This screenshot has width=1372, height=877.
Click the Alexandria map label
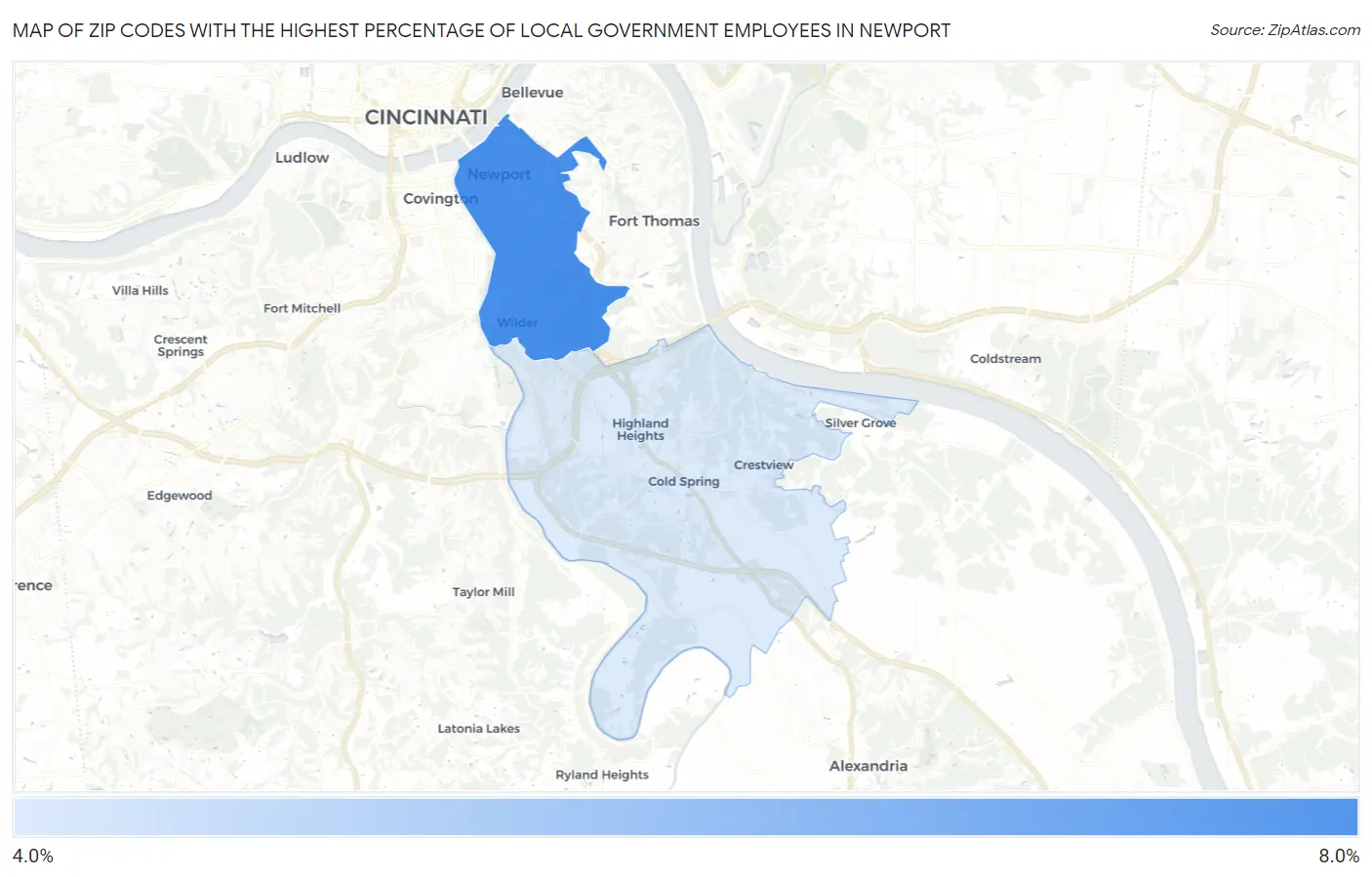868,766
